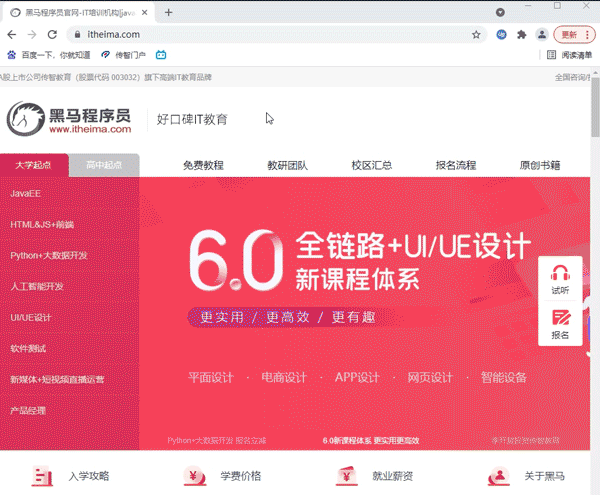Open the Chrome profile avatar icon
This screenshot has height=495, width=600.
pos(542,34)
